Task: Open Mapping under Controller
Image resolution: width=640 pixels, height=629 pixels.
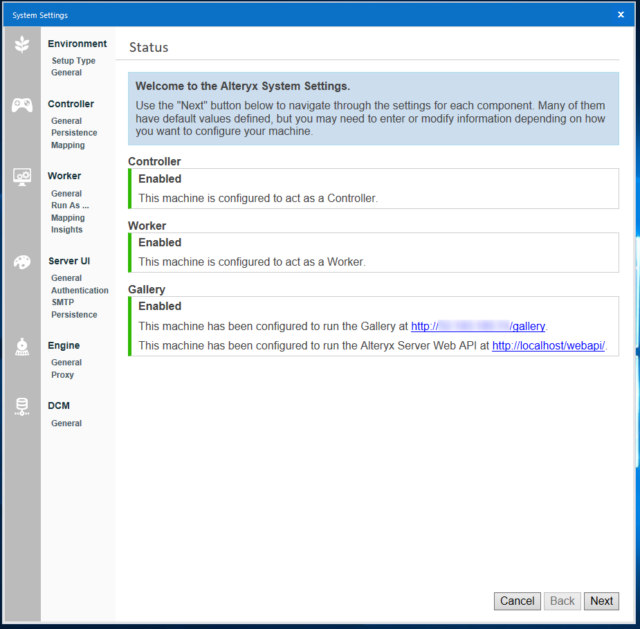Action: 68,145
